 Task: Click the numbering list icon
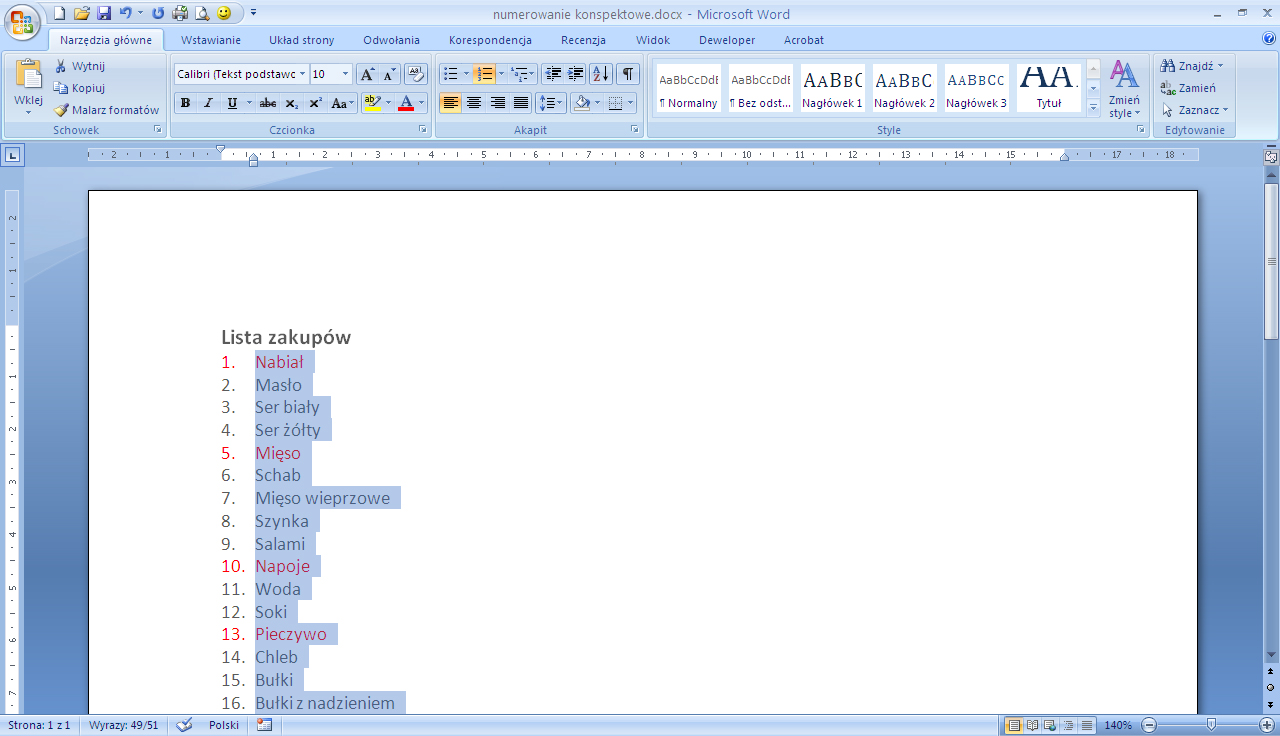(485, 74)
